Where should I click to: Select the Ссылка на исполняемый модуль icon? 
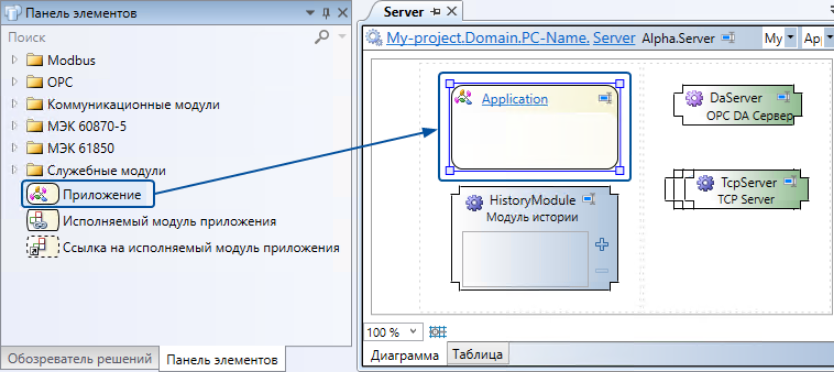(x=42, y=247)
